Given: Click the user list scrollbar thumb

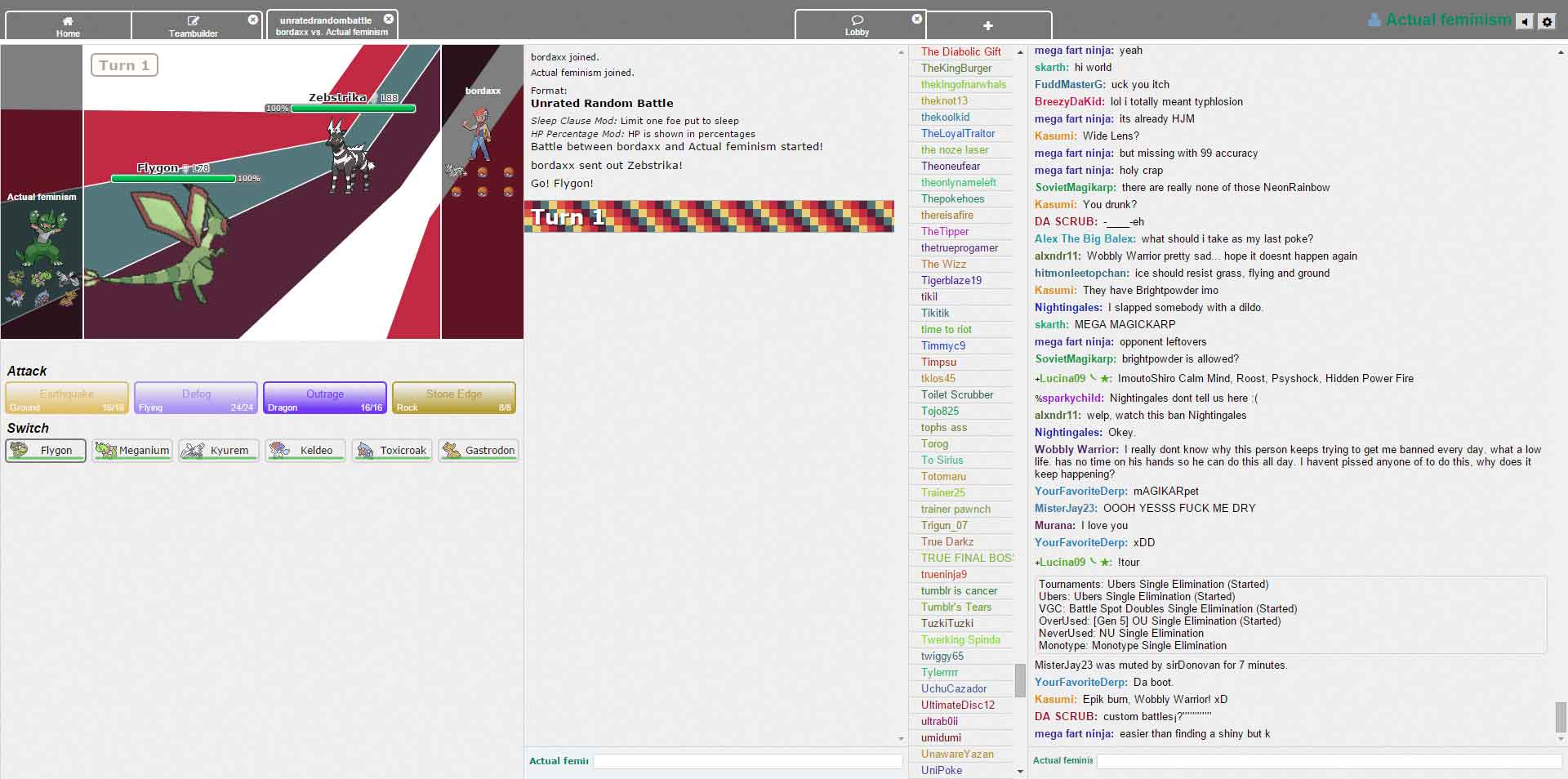Looking at the screenshot, I should click(x=1020, y=680).
